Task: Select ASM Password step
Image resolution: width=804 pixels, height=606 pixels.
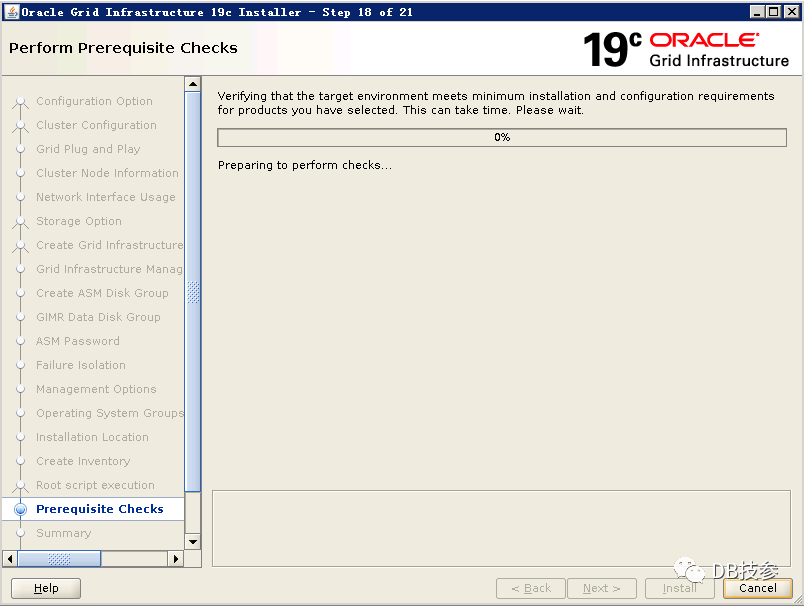Action: pyautogui.click(x=78, y=341)
